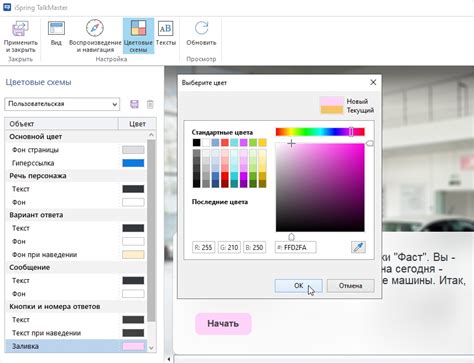Save color scheme with floppy disk icon
The image size is (474, 363).
134,104
